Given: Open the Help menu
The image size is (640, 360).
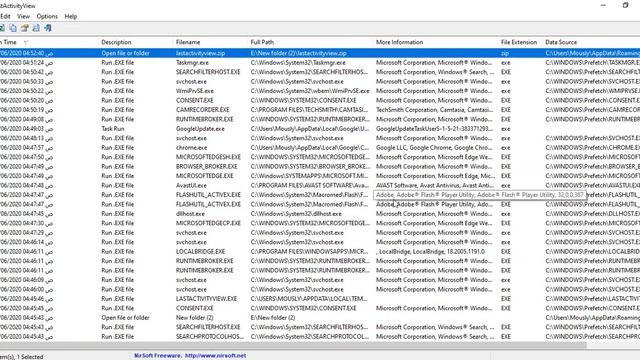Looking at the screenshot, I should coord(71,16).
